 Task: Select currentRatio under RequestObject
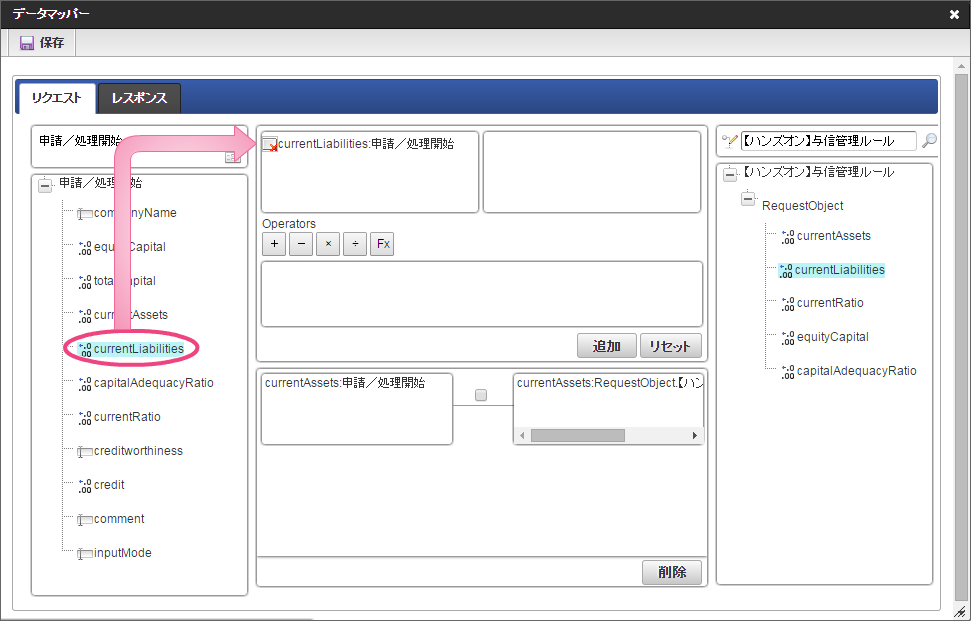(x=830, y=303)
